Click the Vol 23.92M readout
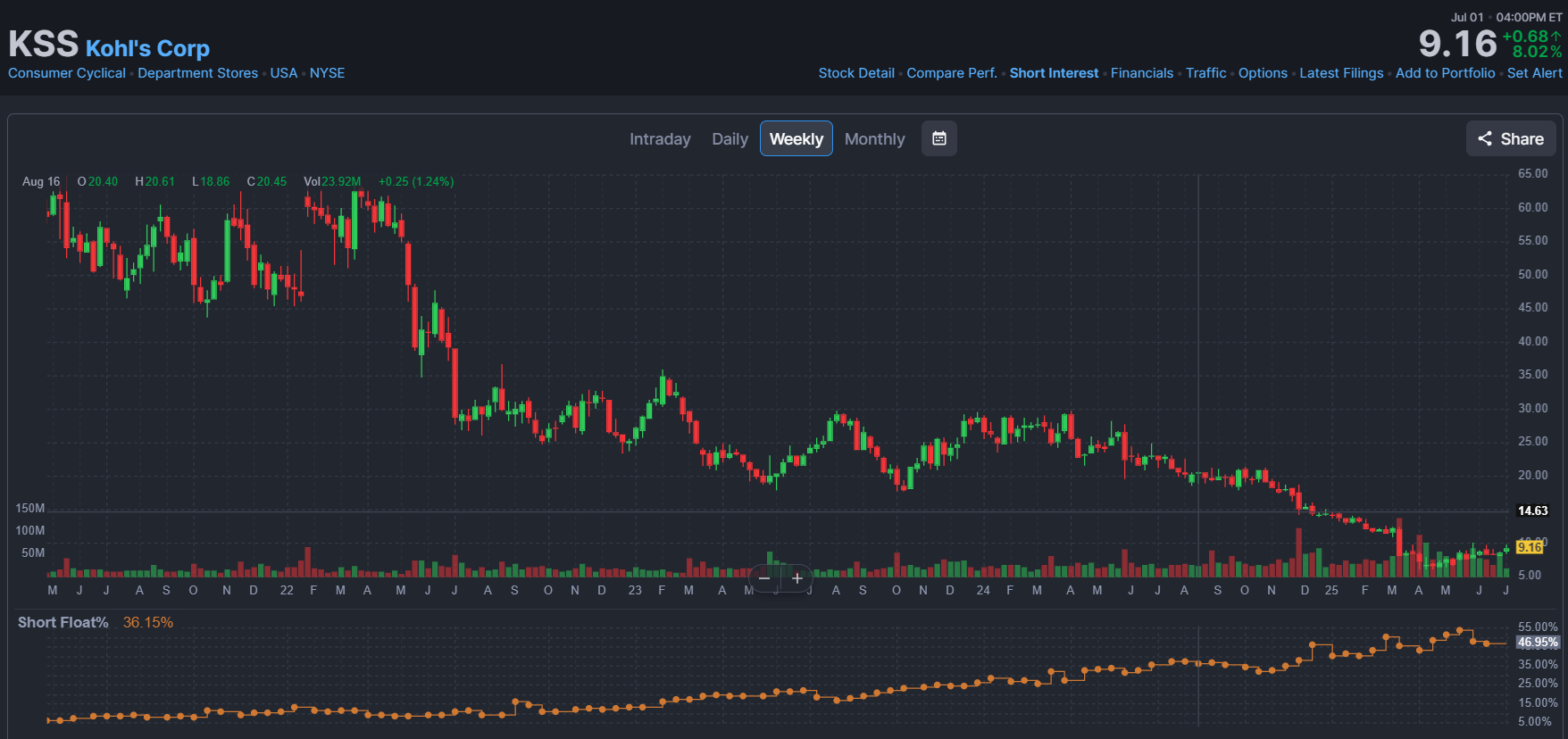This screenshot has width=1568, height=739. pyautogui.click(x=332, y=181)
